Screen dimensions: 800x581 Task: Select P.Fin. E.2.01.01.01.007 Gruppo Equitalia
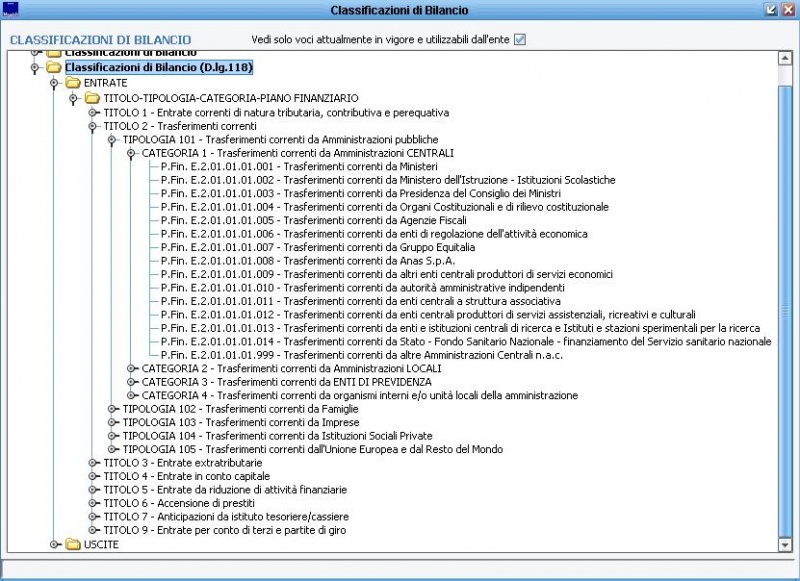[x=318, y=247]
